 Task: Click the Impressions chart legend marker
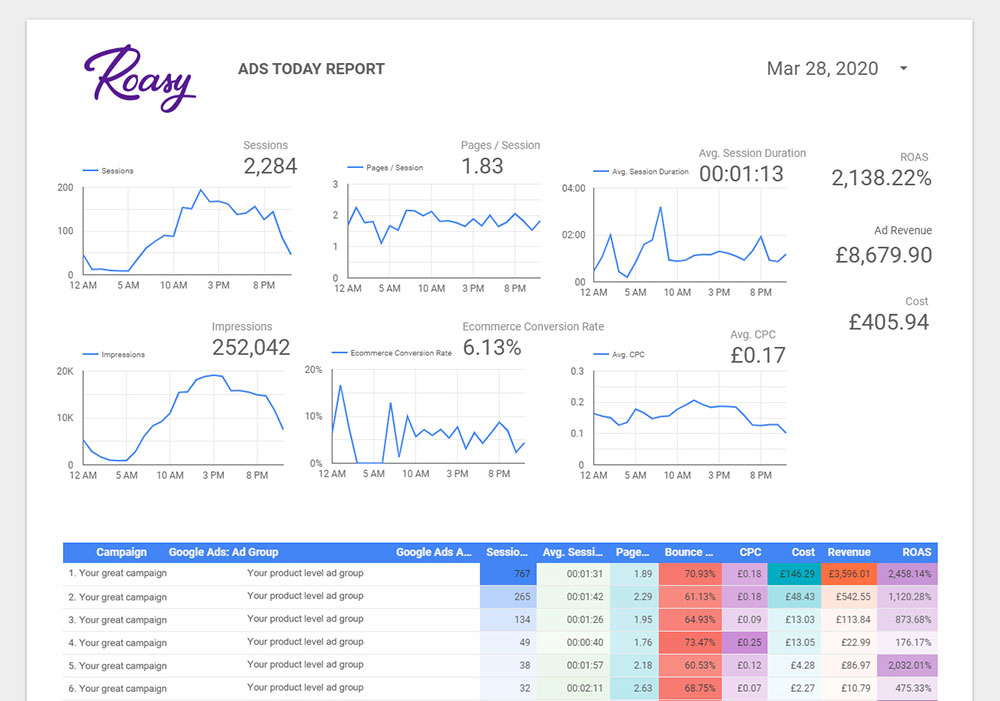coord(90,355)
